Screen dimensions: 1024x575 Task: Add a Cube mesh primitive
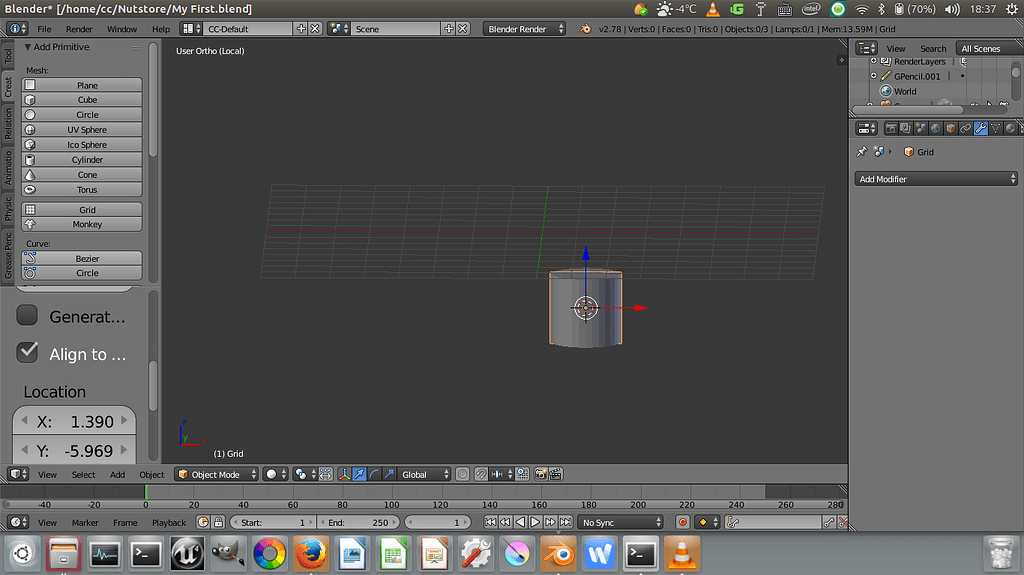coord(82,100)
